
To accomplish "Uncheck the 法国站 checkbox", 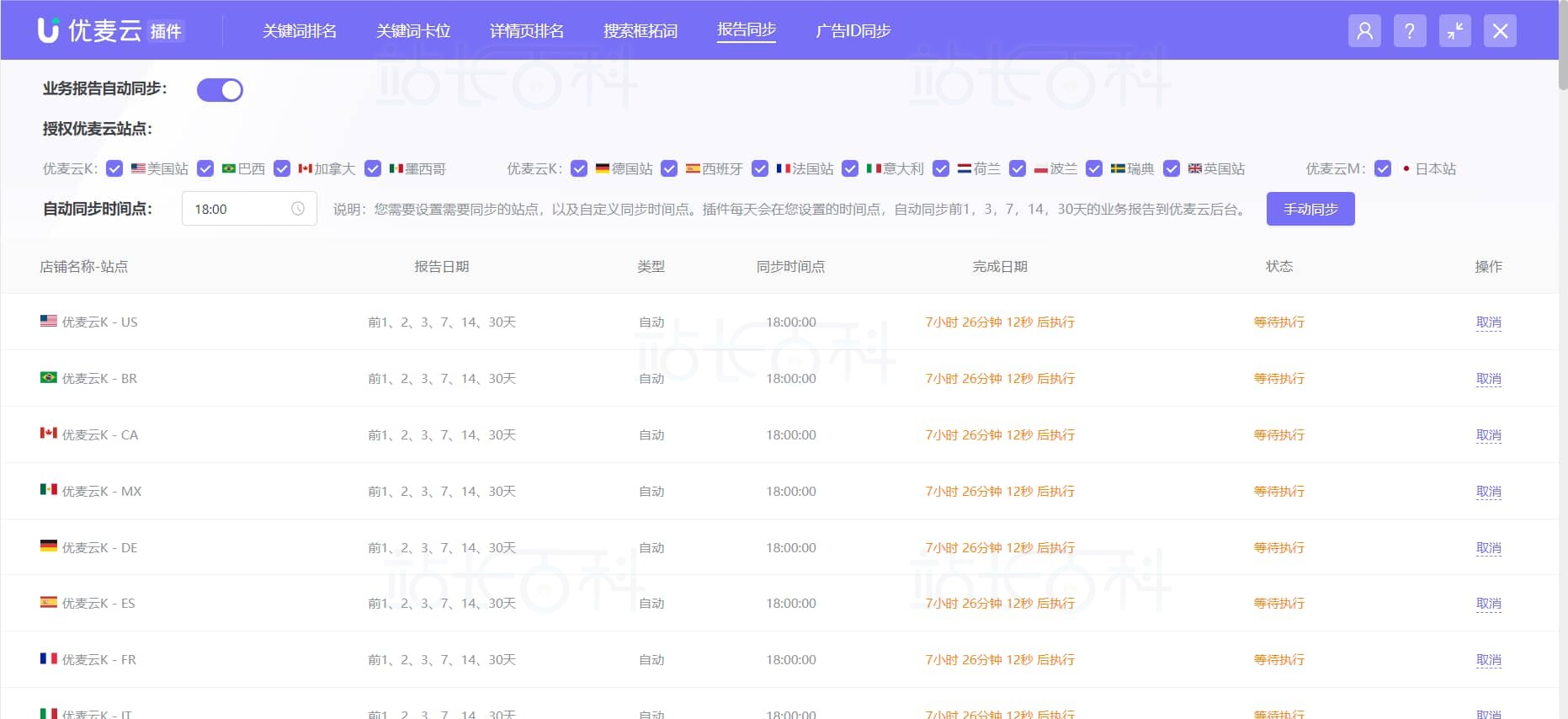I will click(760, 168).
